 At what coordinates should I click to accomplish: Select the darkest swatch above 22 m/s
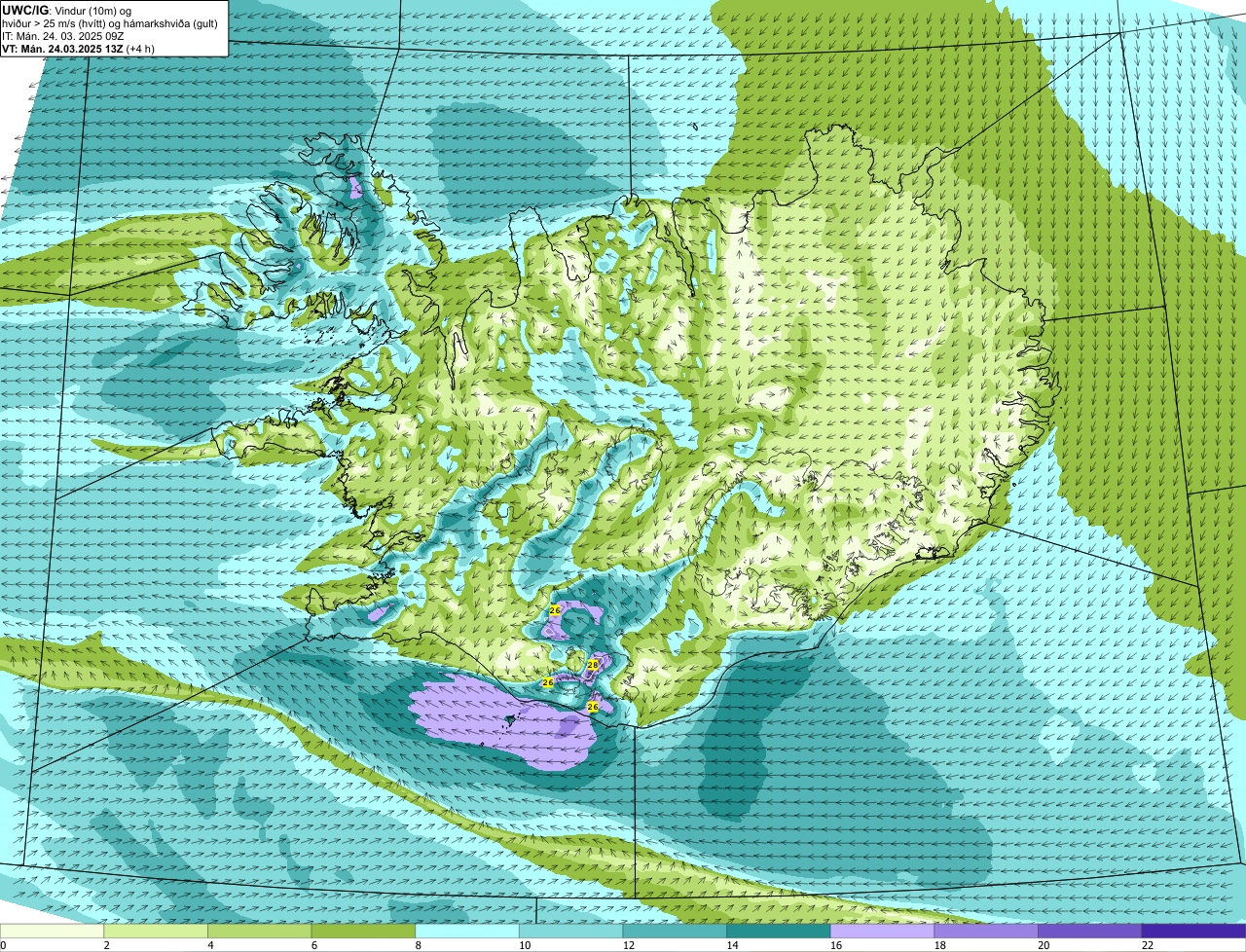[x=1193, y=931]
